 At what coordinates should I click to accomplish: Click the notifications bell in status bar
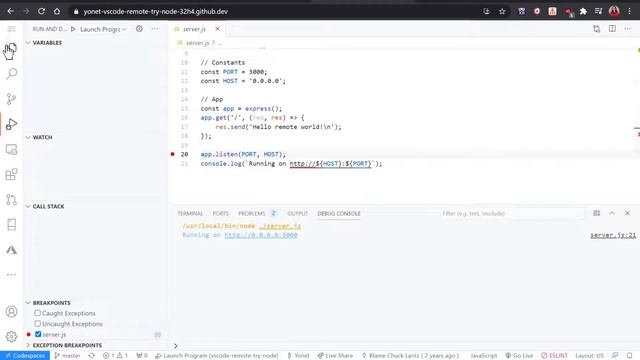coord(629,356)
